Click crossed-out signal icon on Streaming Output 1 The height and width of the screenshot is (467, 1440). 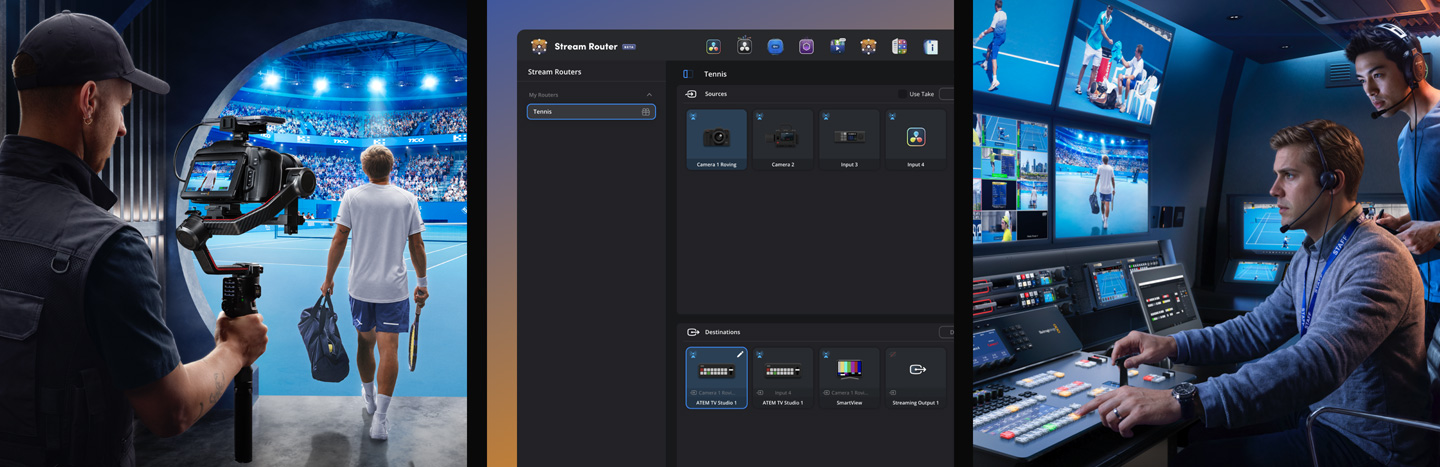pos(892,355)
